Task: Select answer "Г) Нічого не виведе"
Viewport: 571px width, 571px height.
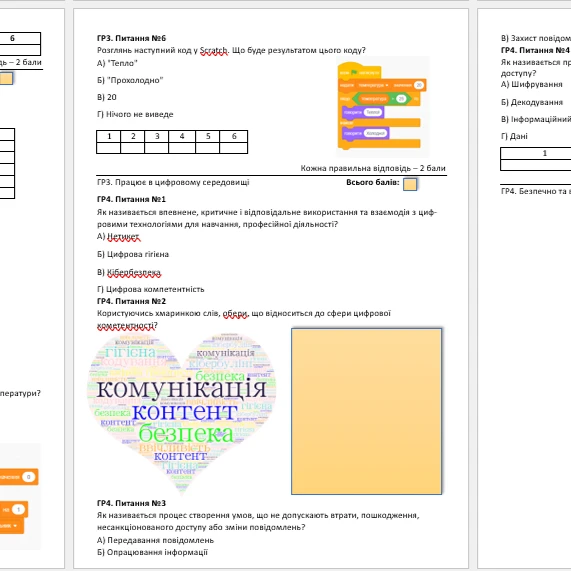Action: pos(135,114)
